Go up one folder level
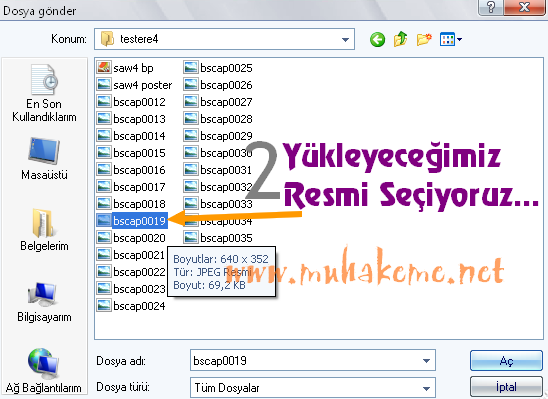548x399 pixels. tap(401, 39)
